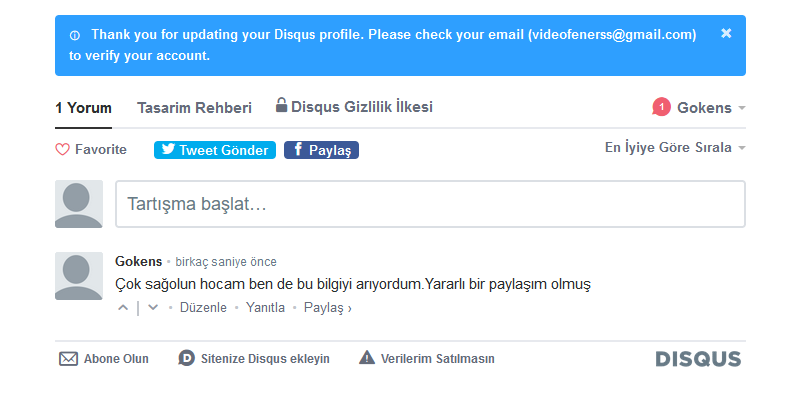The width and height of the screenshot is (797, 407).
Task: Click the Favorite label
Action: pyautogui.click(x=101, y=149)
